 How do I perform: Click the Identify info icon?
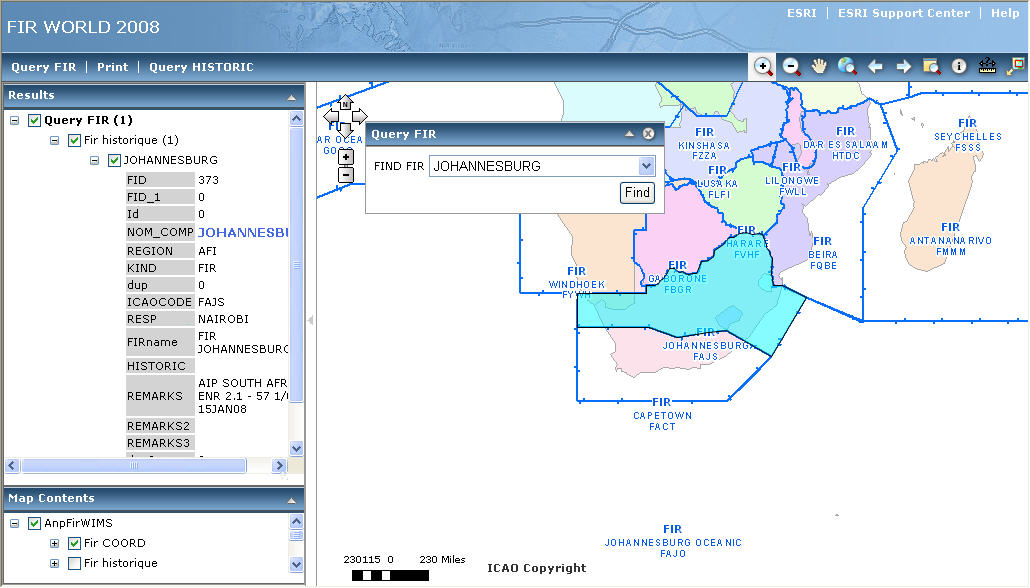point(959,67)
